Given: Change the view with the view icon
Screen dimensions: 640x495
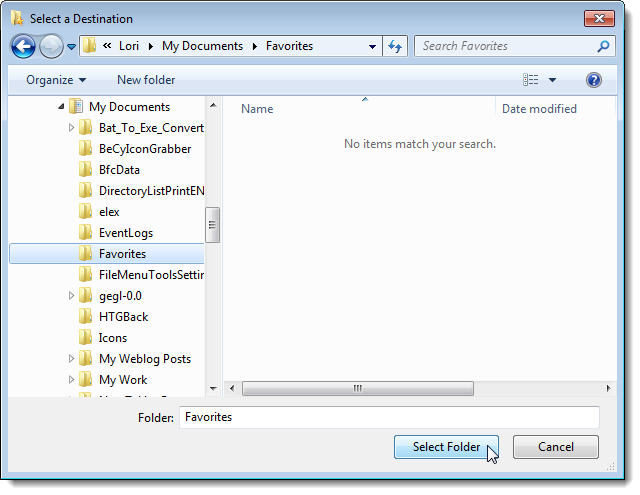Looking at the screenshot, I should click(531, 80).
